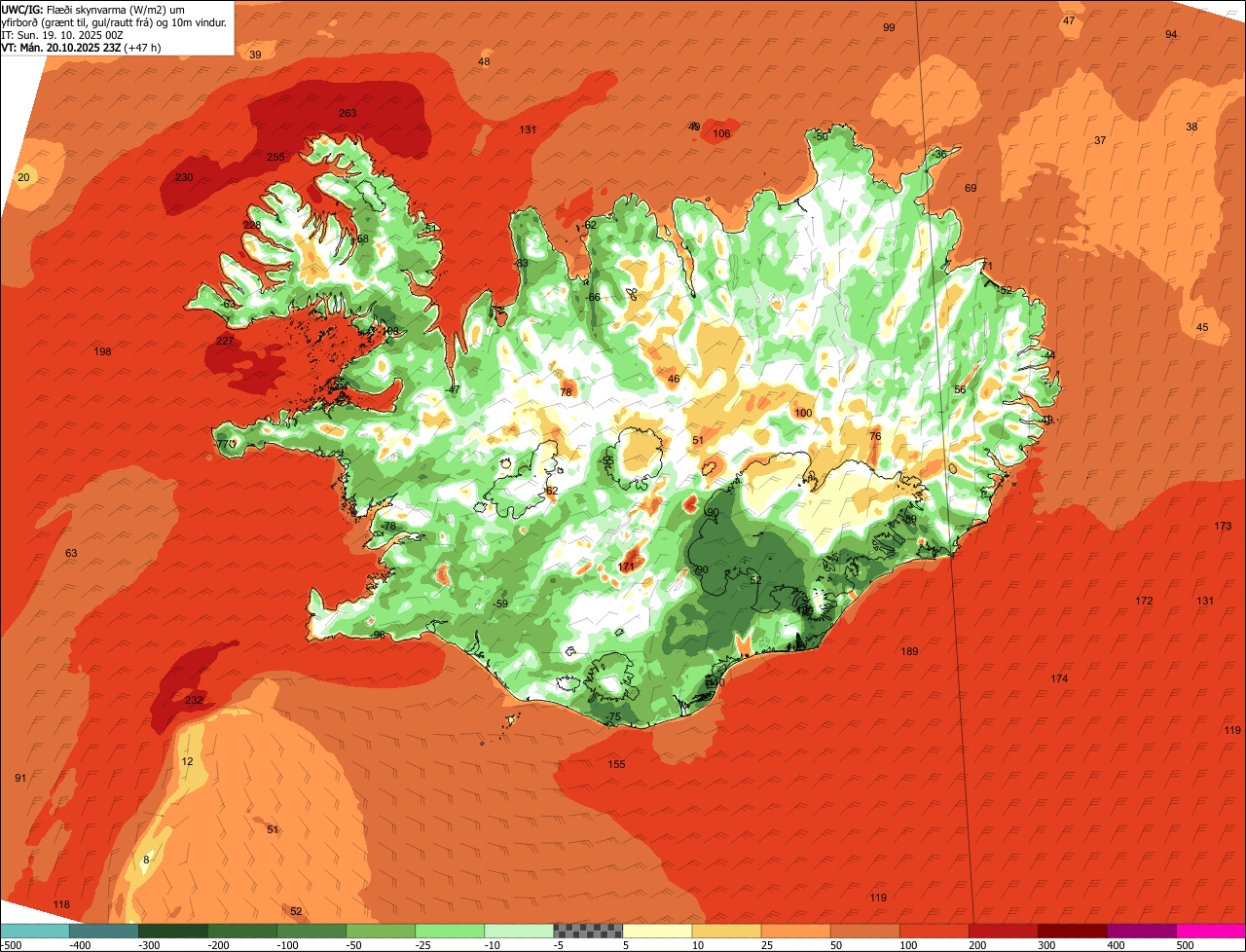Click the darkest green -300 to -200 swatch

point(173,930)
